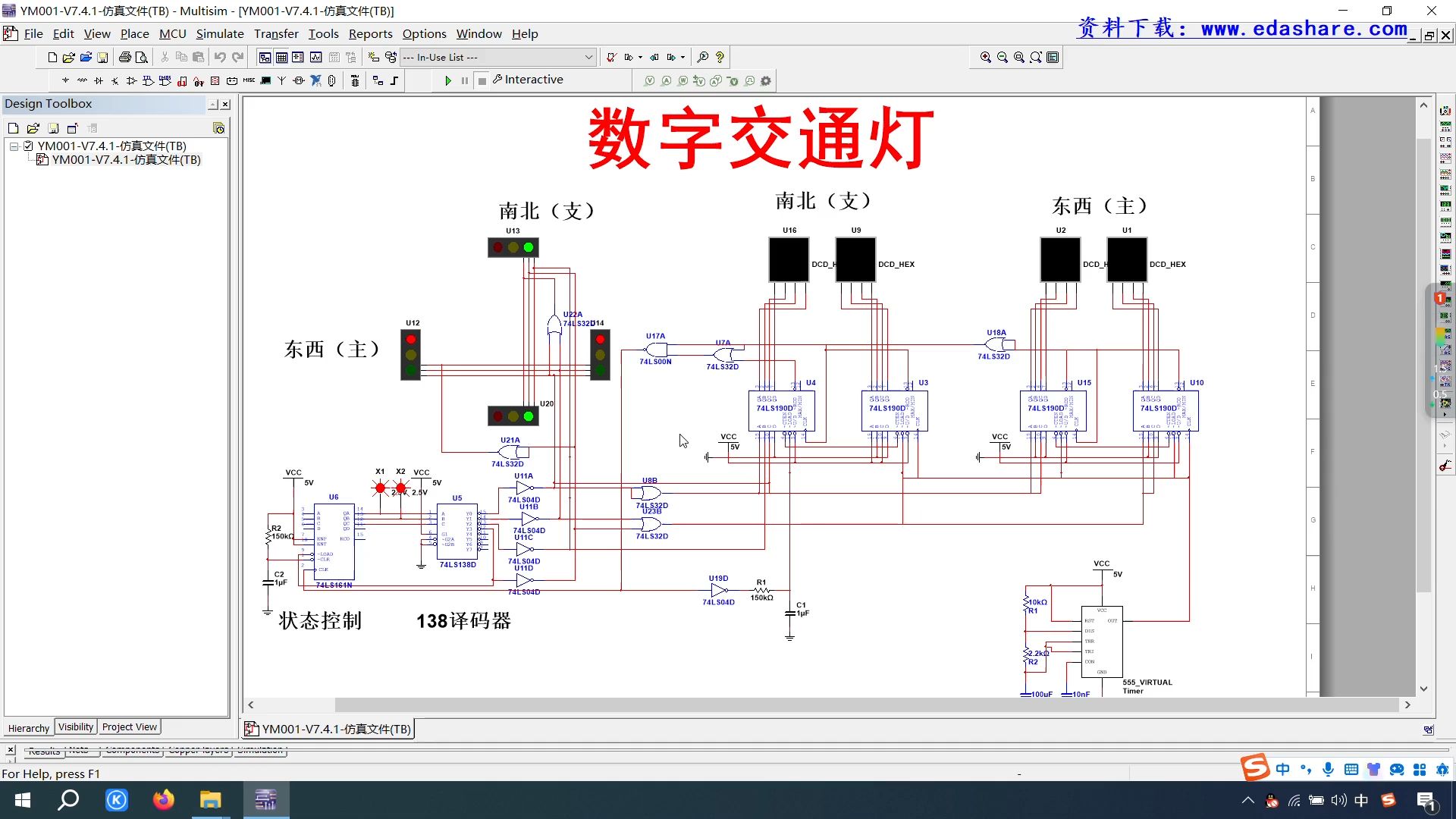Click the Run simulation play button
Image resolution: width=1456 pixels, height=819 pixels.
447,80
